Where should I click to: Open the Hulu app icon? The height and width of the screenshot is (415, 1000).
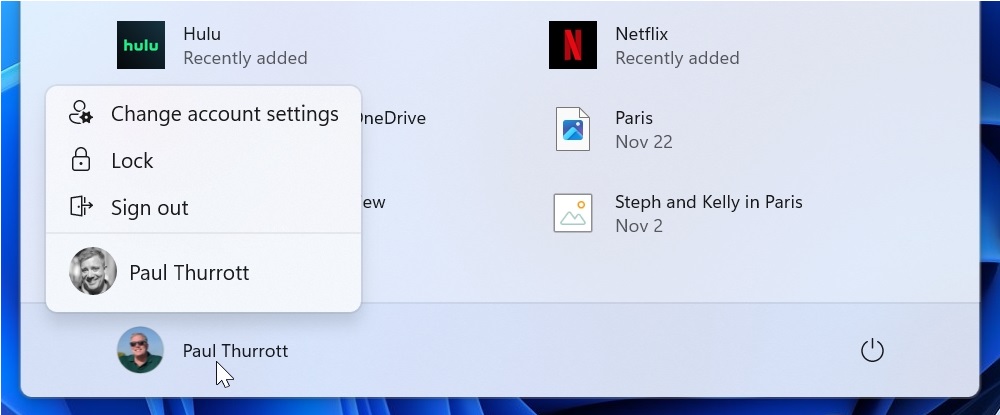[141, 45]
